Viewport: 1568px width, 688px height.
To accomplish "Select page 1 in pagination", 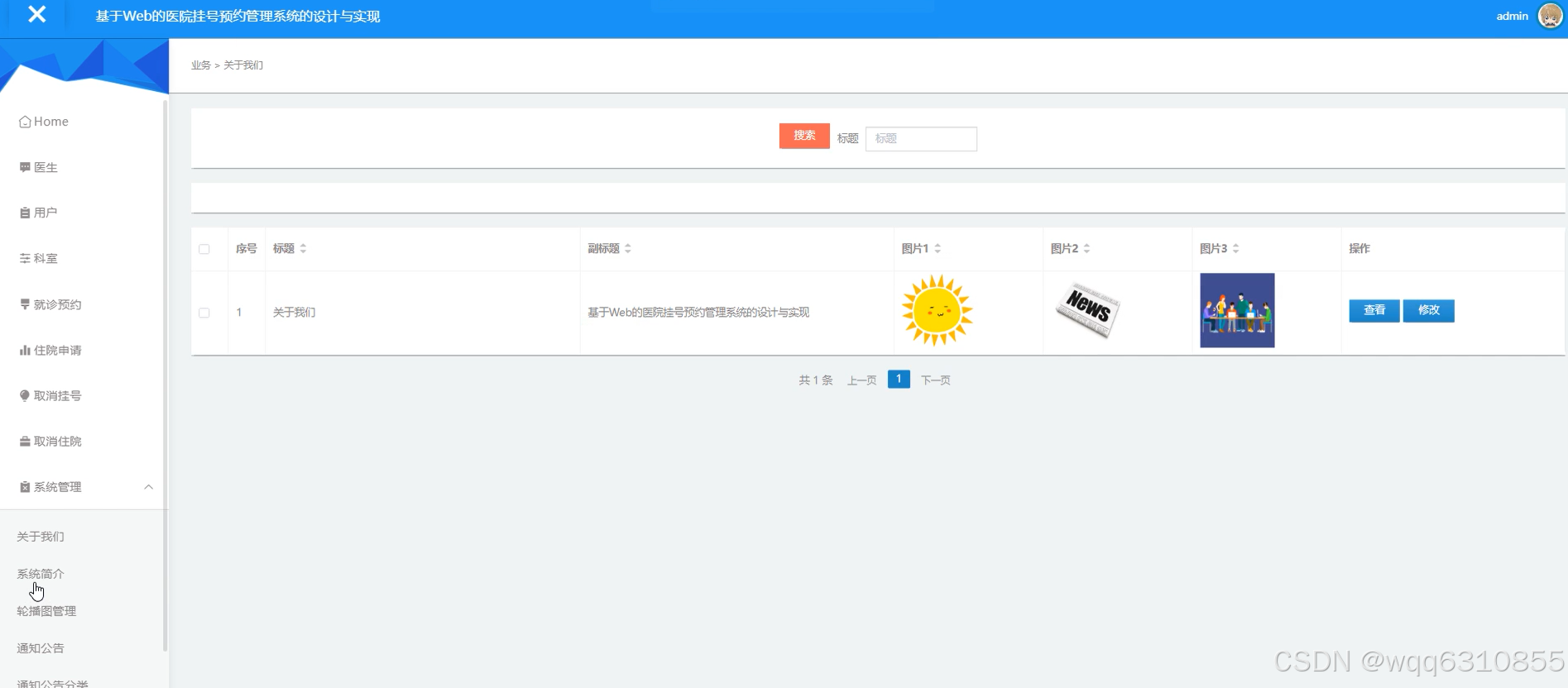I will [x=899, y=379].
